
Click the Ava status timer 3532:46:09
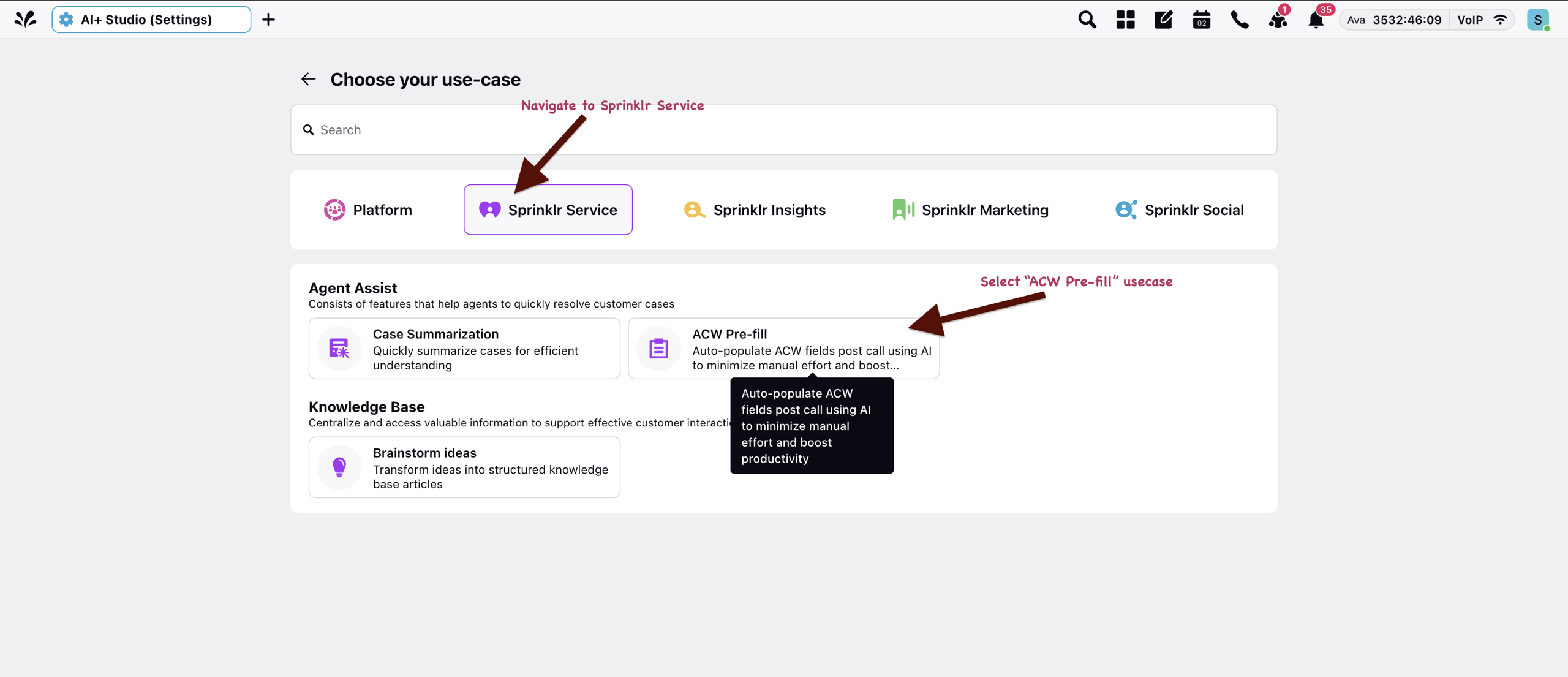click(1394, 20)
